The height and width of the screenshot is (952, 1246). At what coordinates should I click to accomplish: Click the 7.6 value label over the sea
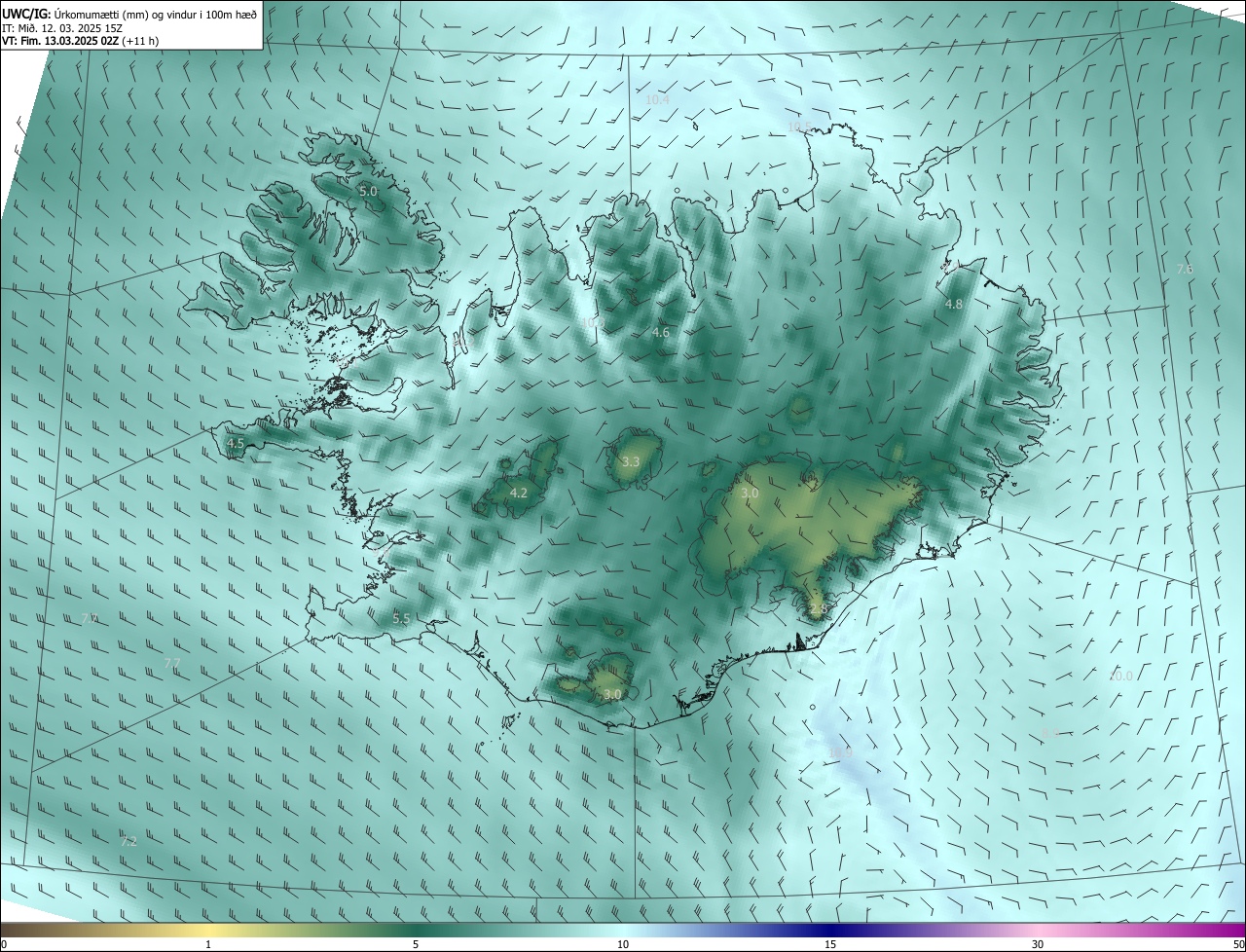coord(1185,269)
